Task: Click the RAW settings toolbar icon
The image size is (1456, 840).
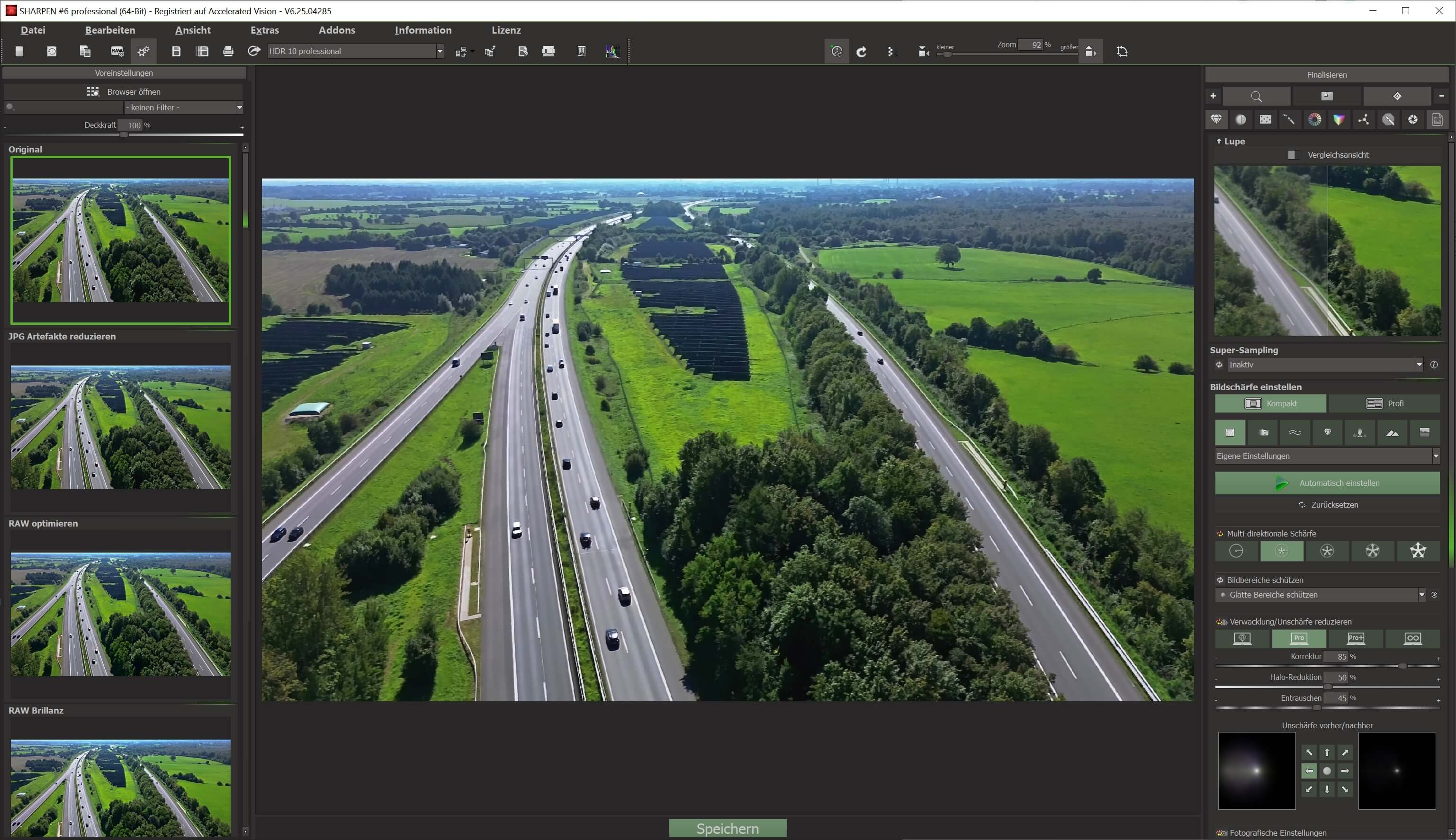Action: point(117,51)
